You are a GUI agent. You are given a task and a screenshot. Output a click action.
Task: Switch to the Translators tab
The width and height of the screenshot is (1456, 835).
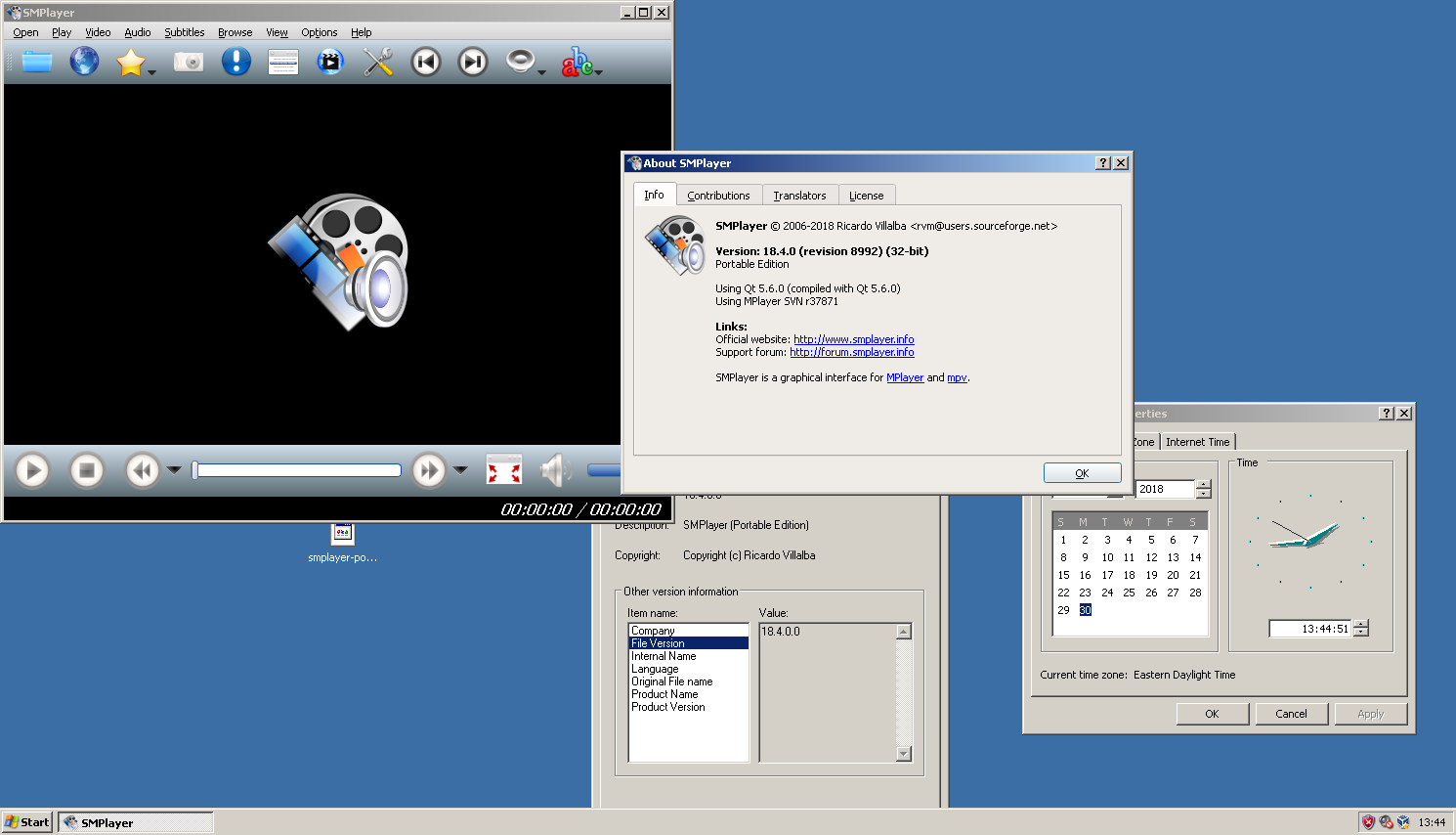click(799, 196)
